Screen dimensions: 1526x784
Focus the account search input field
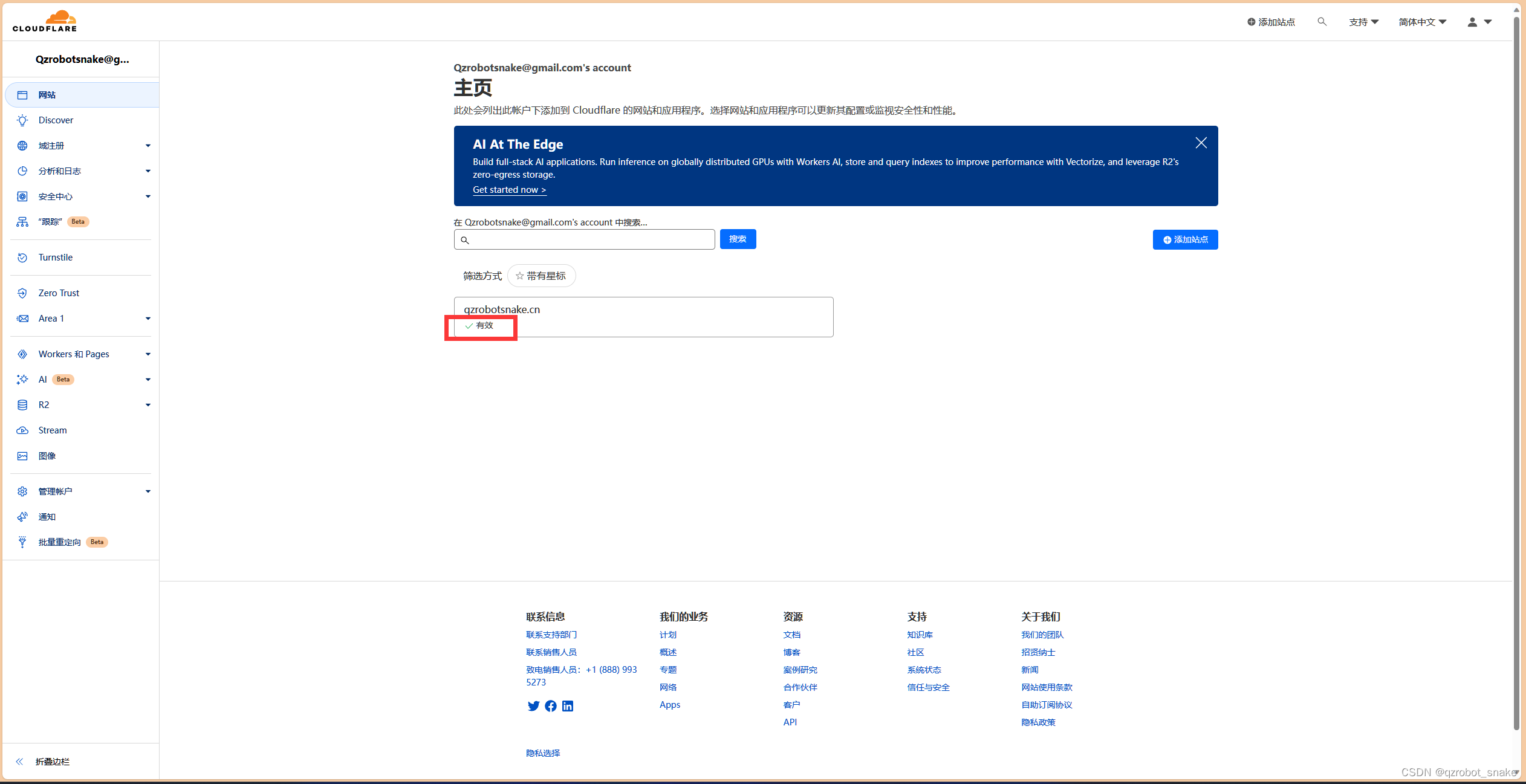pos(584,239)
